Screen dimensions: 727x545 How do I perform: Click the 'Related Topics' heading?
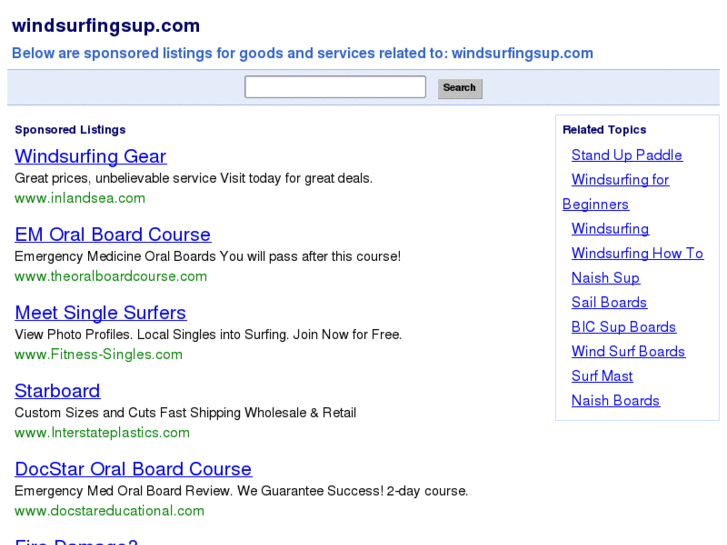[604, 129]
